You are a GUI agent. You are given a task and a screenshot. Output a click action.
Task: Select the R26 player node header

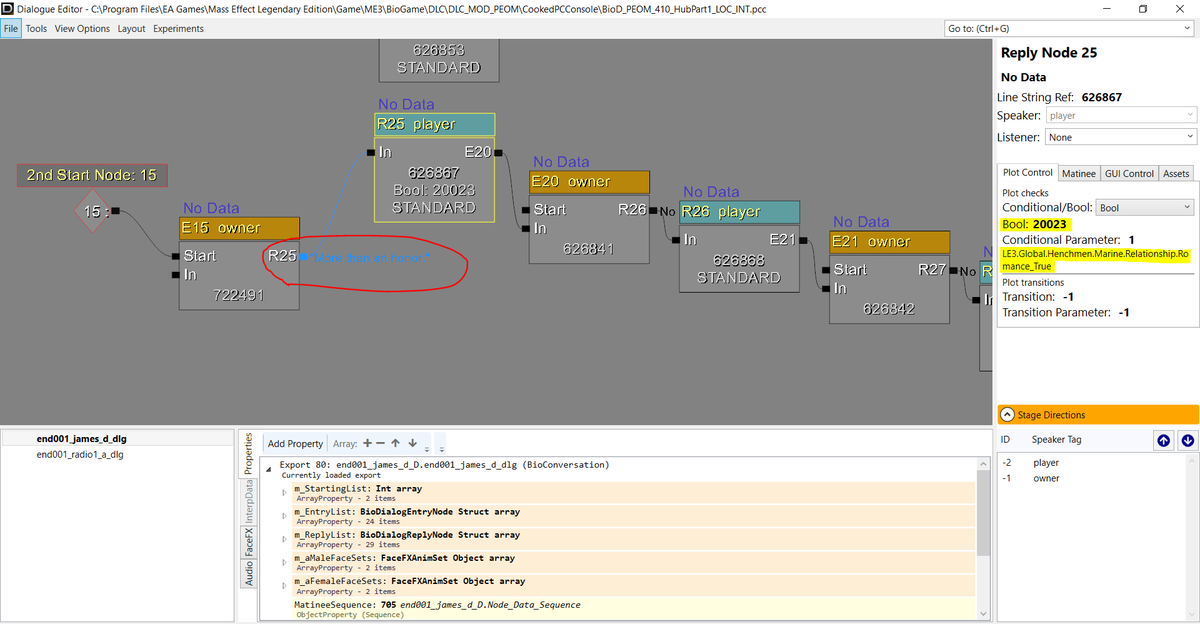coord(739,211)
